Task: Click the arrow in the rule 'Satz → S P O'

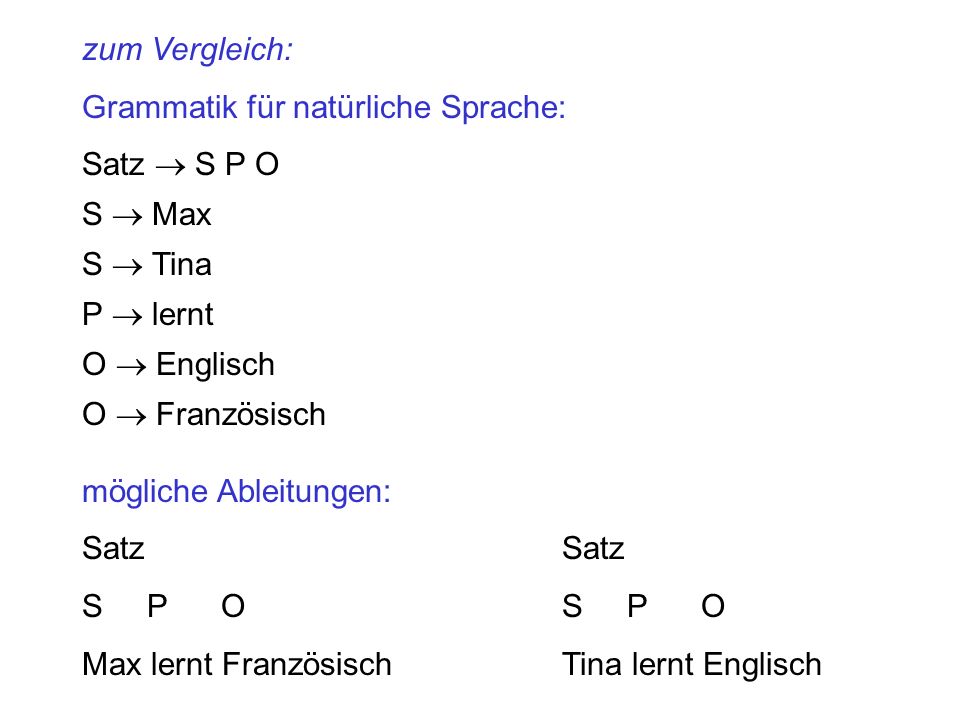Action: tap(170, 167)
